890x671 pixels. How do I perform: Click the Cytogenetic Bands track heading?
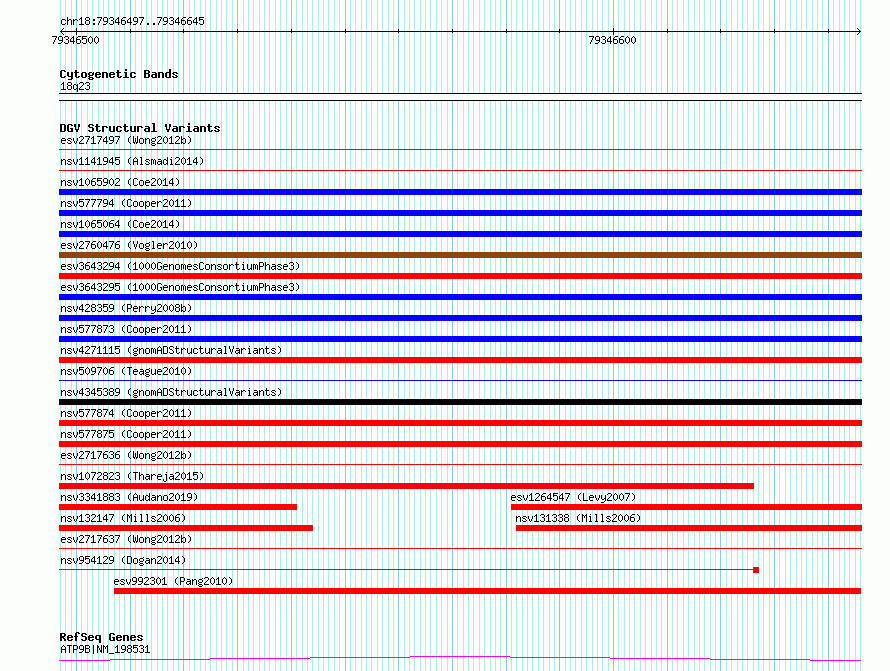pyautogui.click(x=119, y=74)
